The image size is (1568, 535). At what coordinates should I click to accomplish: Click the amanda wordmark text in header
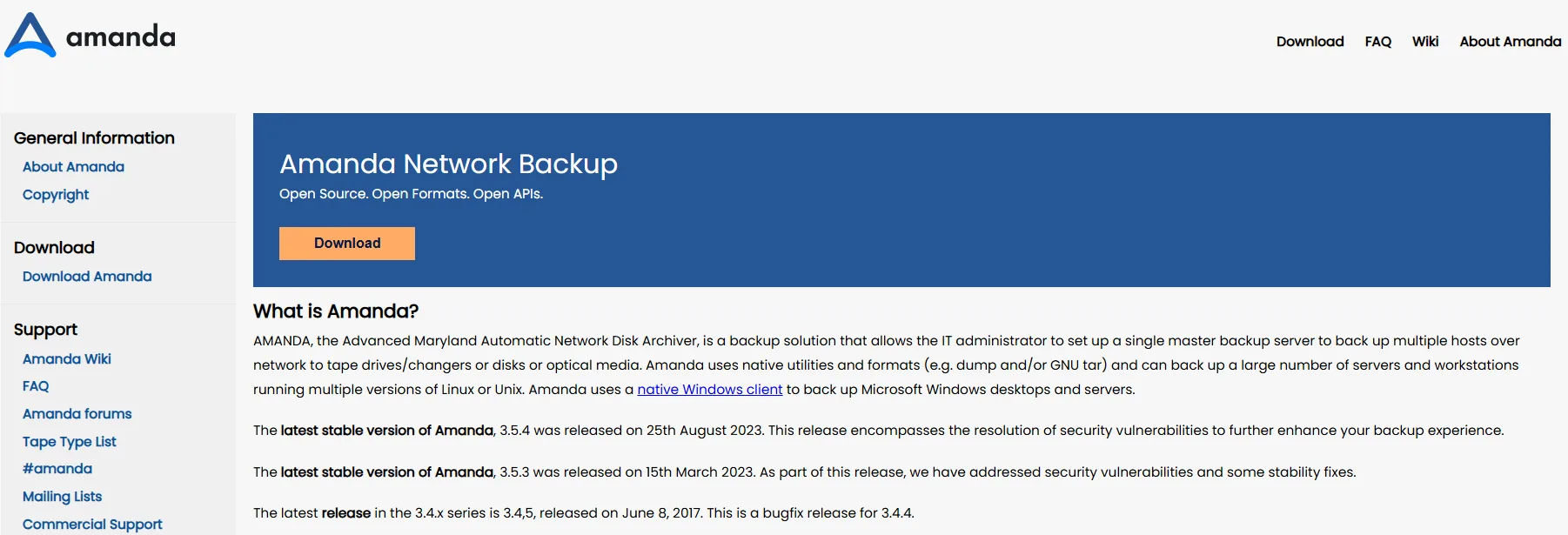[x=121, y=37]
